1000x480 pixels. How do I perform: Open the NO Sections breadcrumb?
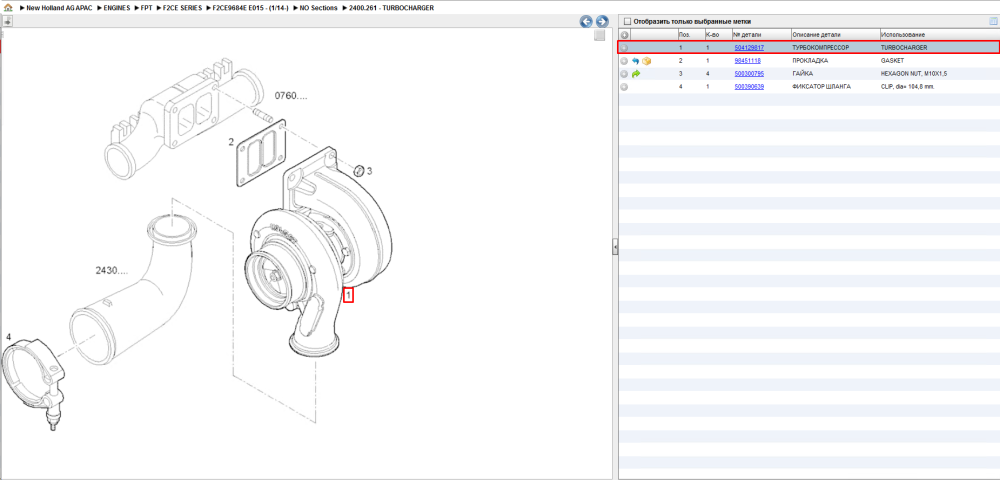[x=318, y=8]
